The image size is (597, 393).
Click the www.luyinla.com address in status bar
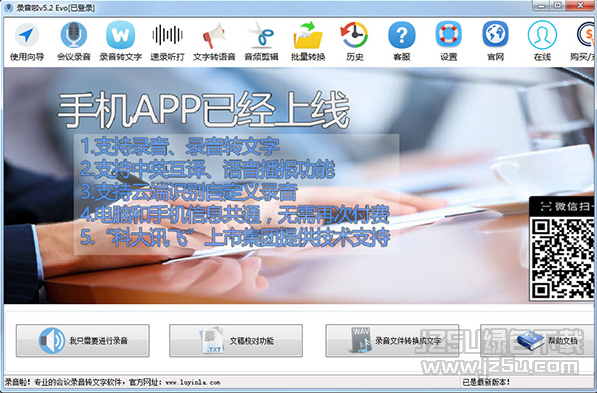pyautogui.click(x=193, y=382)
